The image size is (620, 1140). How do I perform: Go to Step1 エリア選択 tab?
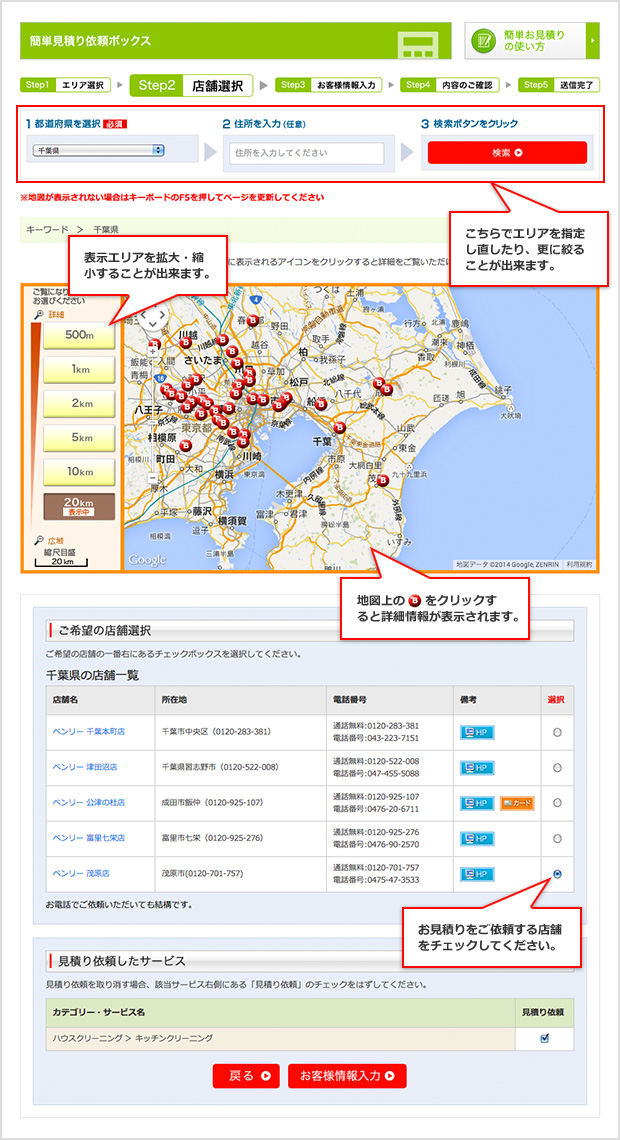pyautogui.click(x=66, y=85)
